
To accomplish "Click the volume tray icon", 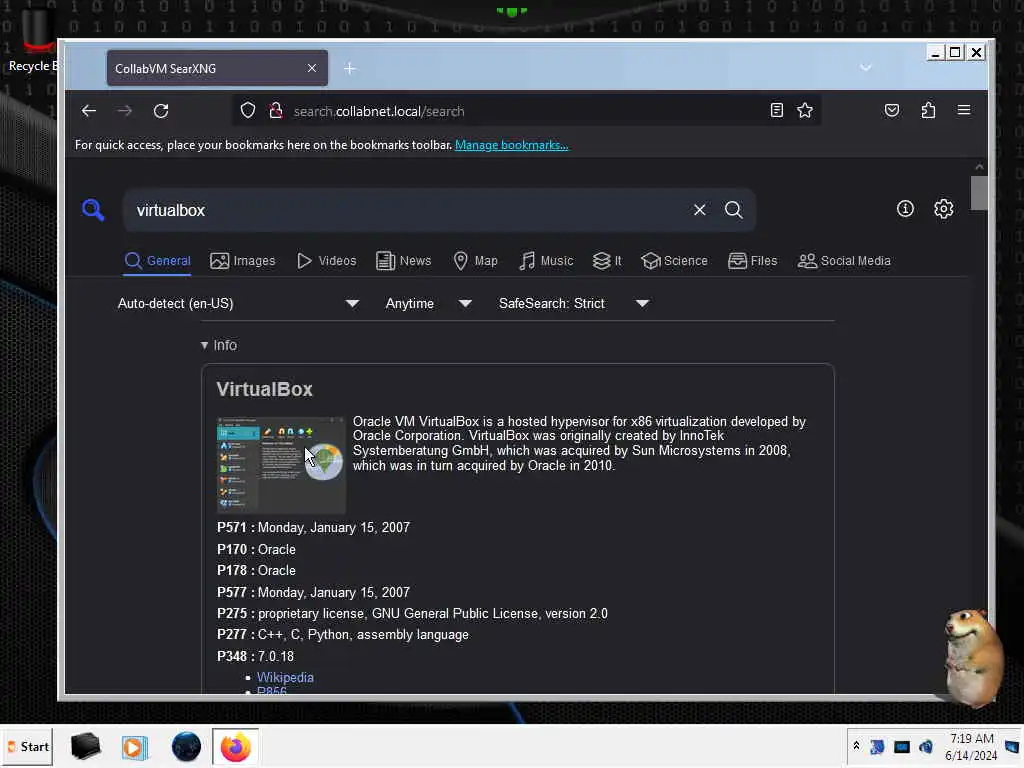I will coord(925,746).
